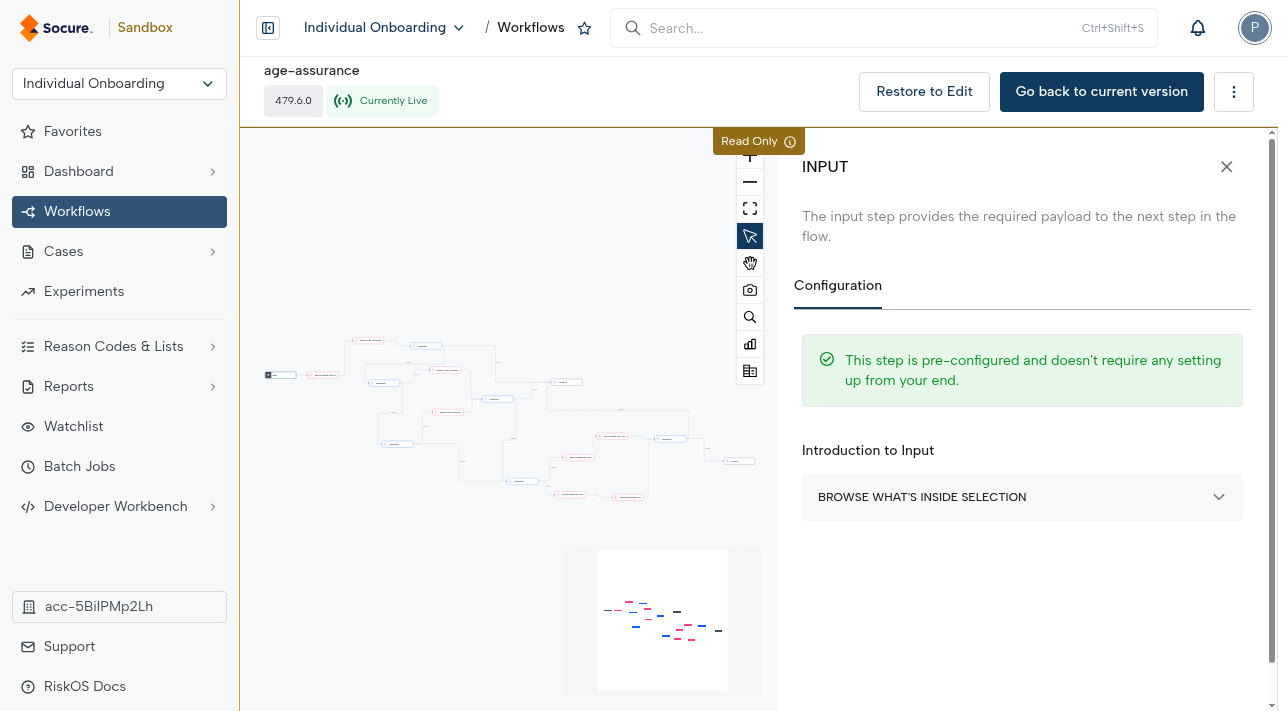Click the fit-to-screen canvas tool
The height and width of the screenshot is (711, 1288).
[x=750, y=209]
